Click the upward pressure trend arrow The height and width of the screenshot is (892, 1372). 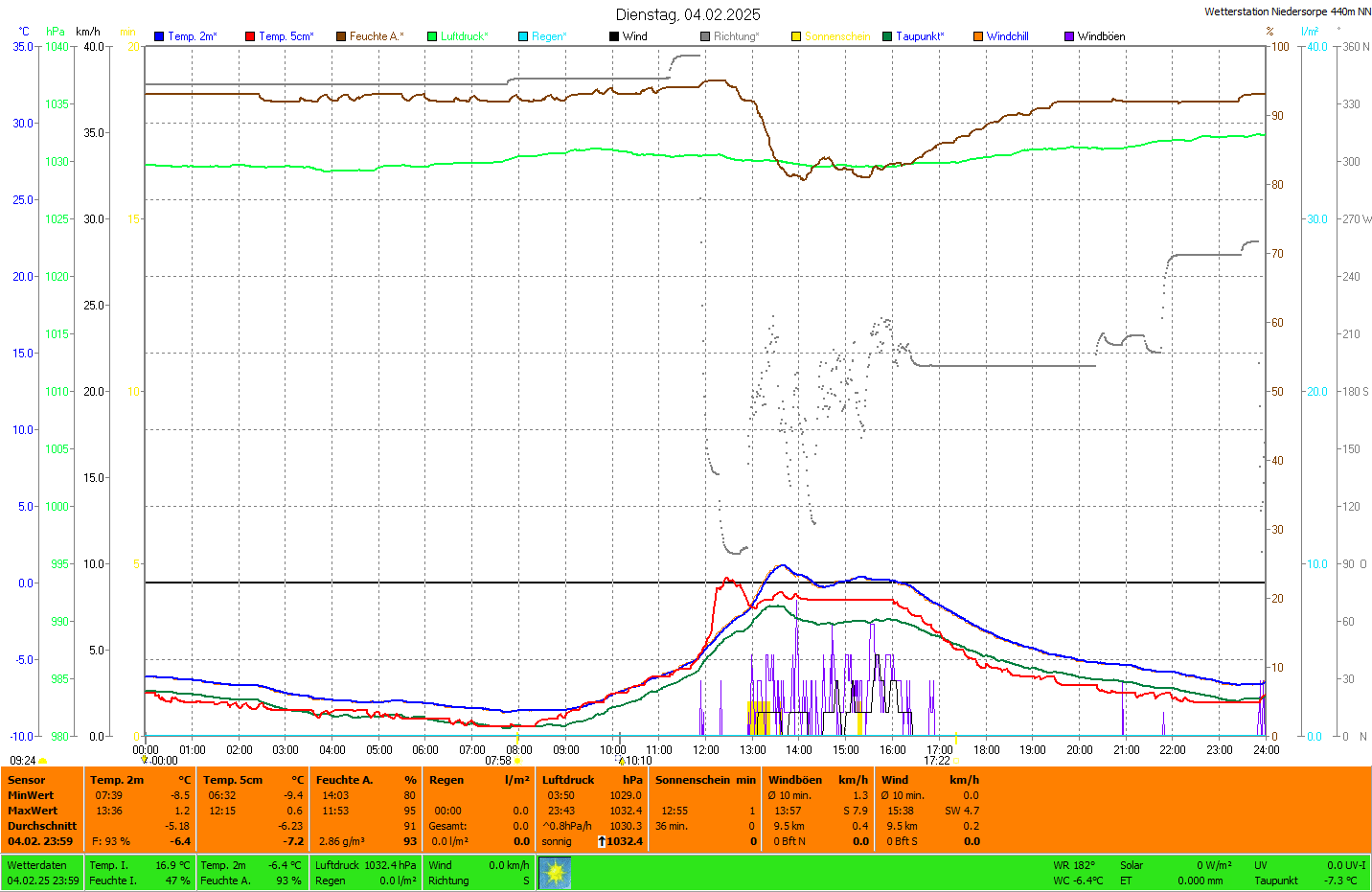(x=602, y=841)
